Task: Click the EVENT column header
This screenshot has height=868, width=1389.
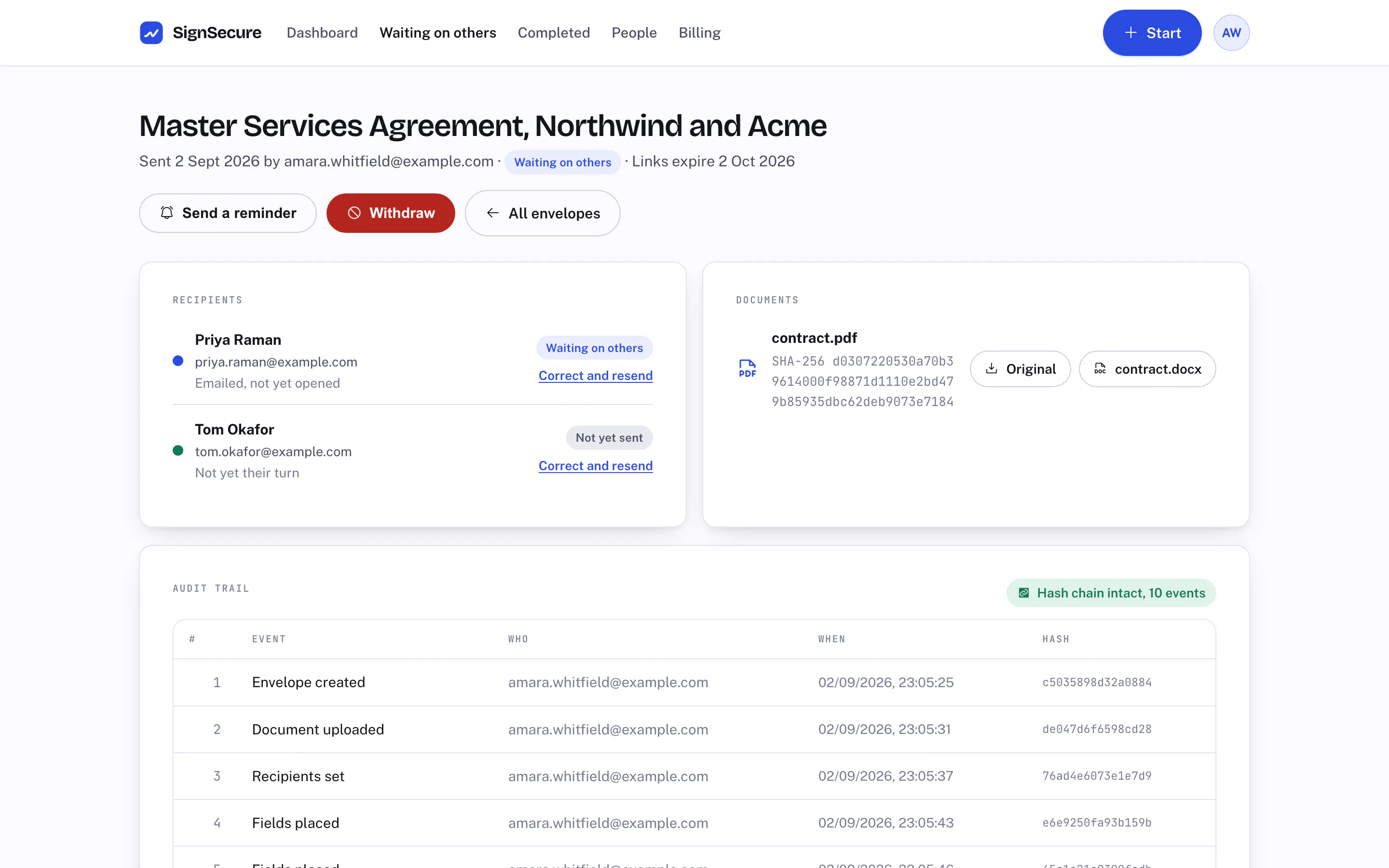Action: pyautogui.click(x=269, y=639)
